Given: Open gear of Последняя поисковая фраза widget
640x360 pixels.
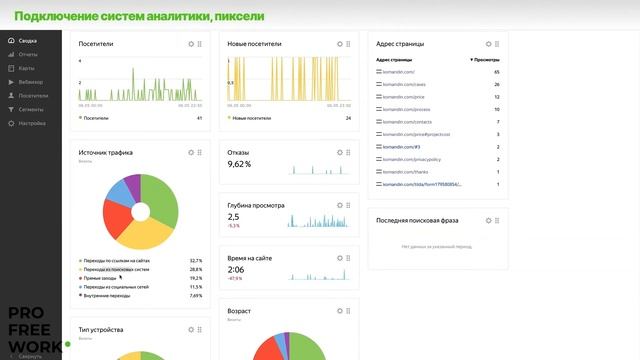Looking at the screenshot, I should pos(489,221).
